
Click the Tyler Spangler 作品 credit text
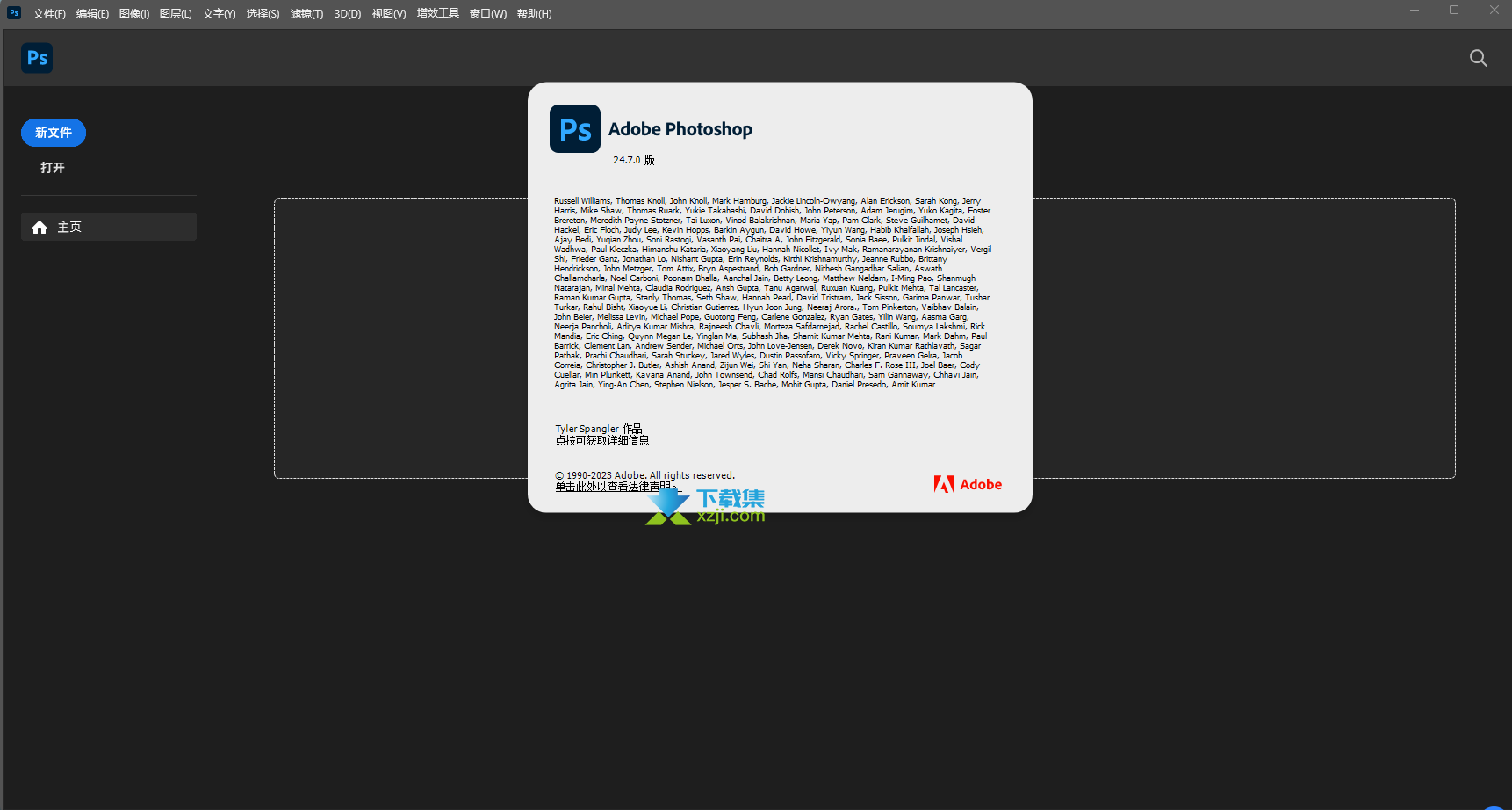pos(599,429)
